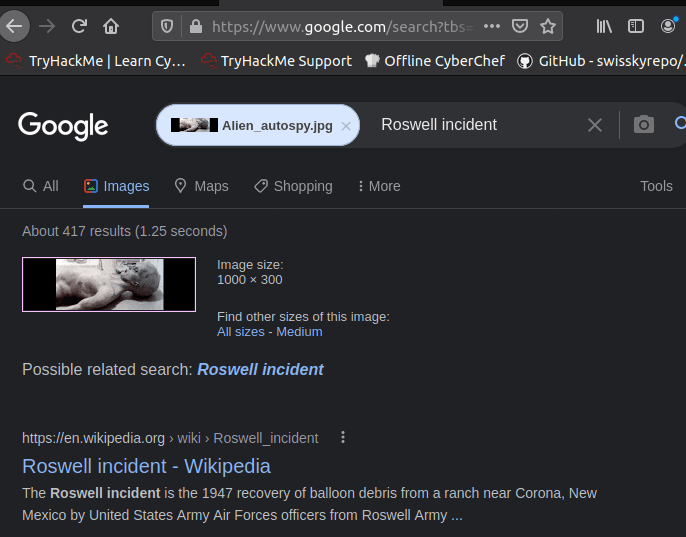Viewport: 686px width, 537px height.
Task: Toggle the sidebar view icon
Action: point(636,26)
